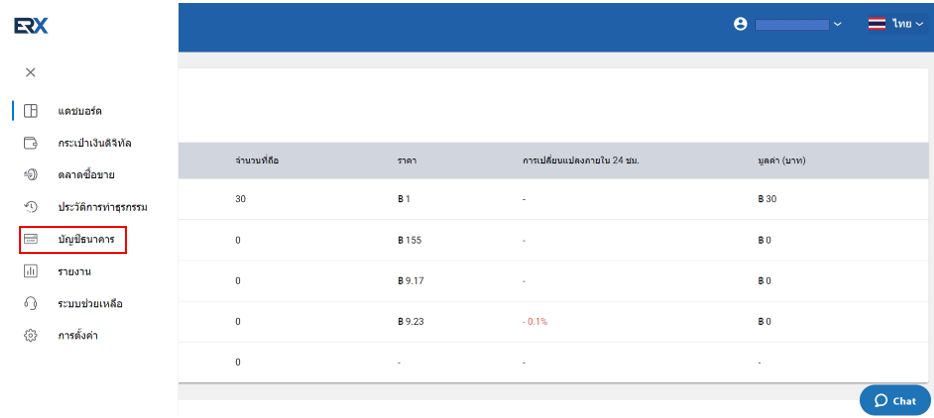934x418 pixels.
Task: Click the settings gear icon
Action: [x=30, y=336]
